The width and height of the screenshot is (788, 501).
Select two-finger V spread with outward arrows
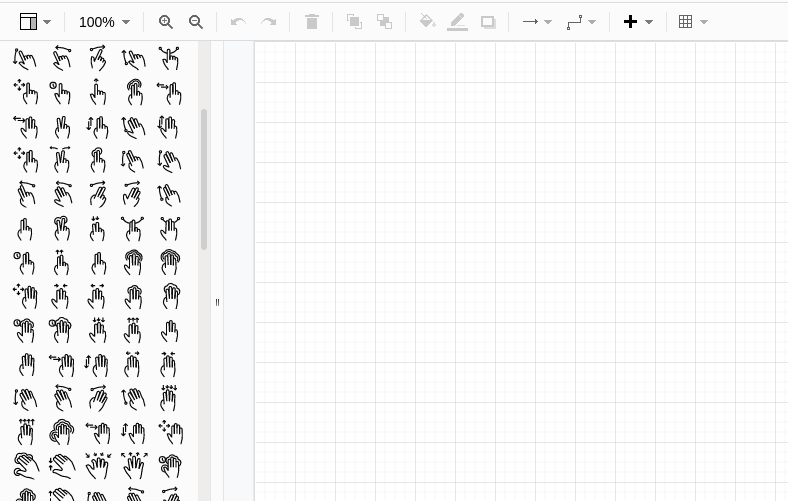61,159
